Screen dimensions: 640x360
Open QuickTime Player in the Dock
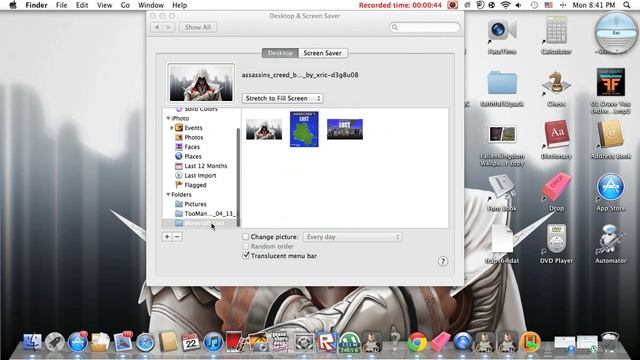(462, 342)
